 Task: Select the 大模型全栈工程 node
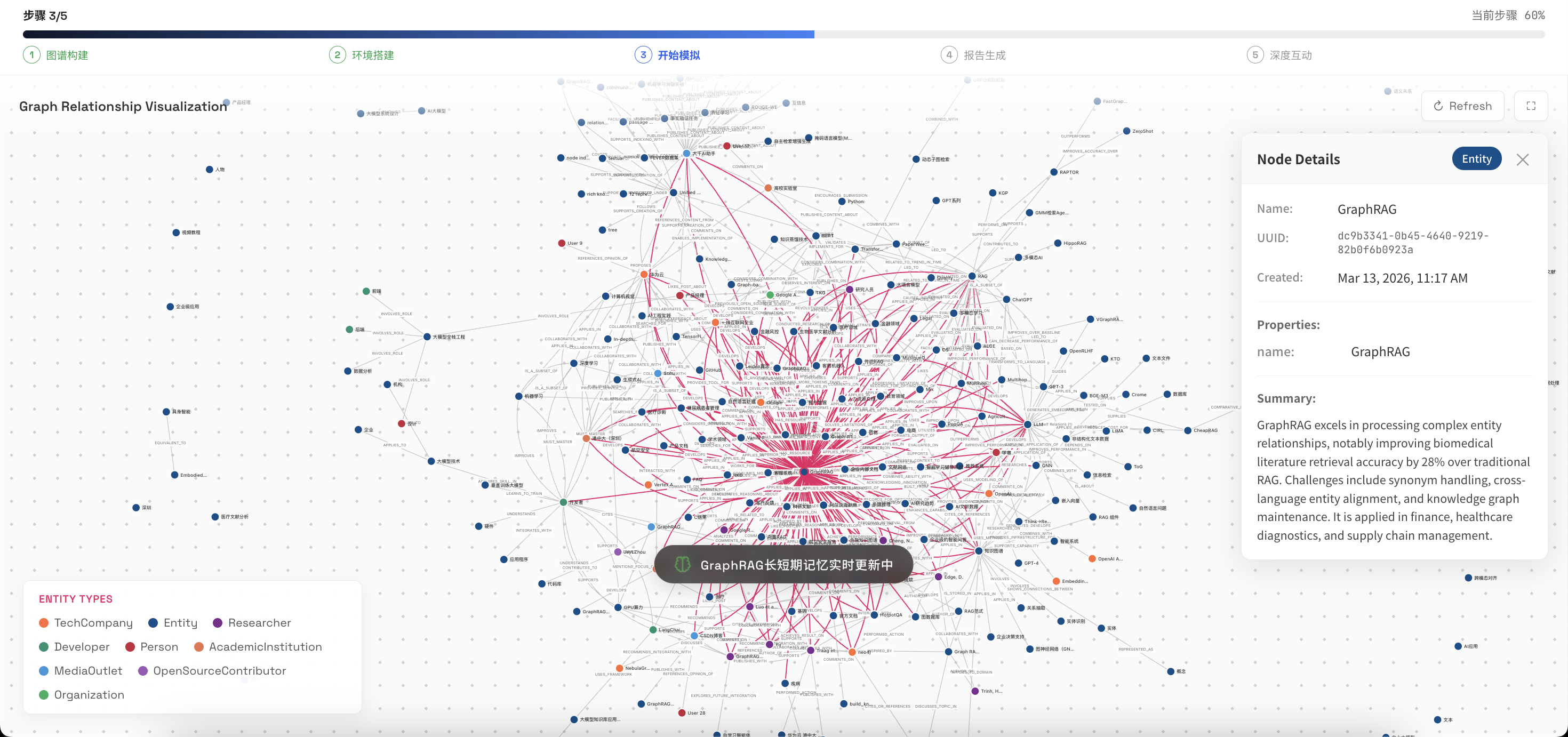pos(427,337)
